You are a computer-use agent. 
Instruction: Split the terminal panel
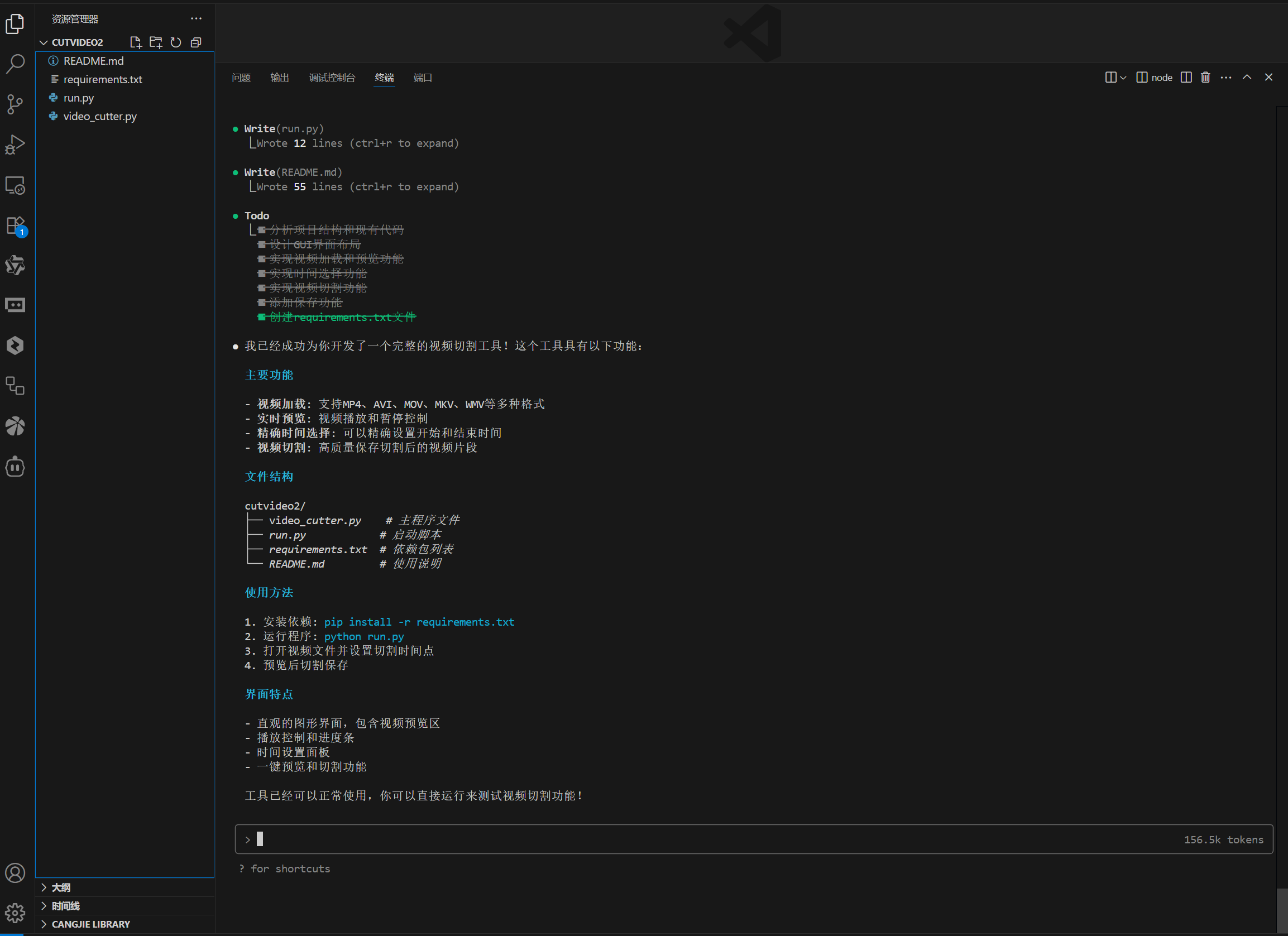(1186, 77)
